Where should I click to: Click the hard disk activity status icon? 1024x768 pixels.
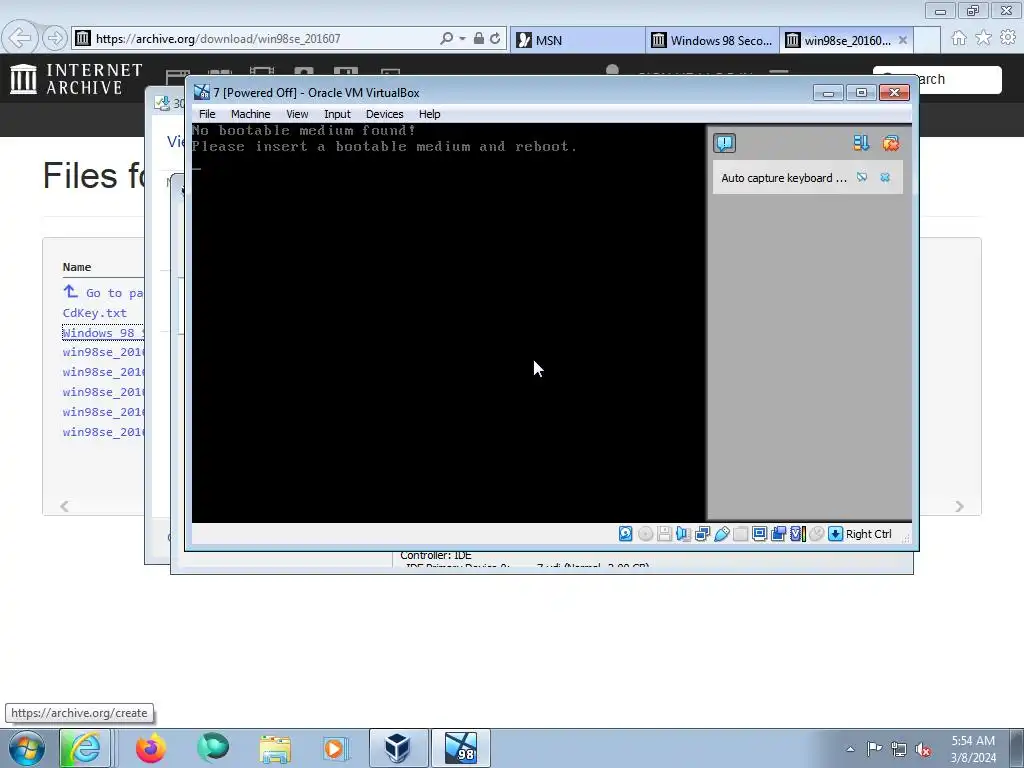tap(626, 534)
